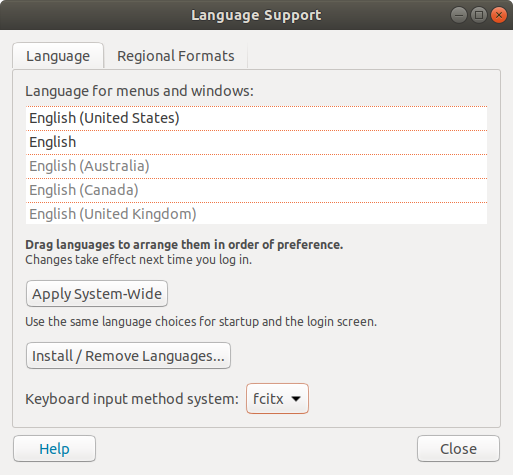Click the Apply System-Wide button
Viewport: 513px width, 475px height.
tap(97, 294)
